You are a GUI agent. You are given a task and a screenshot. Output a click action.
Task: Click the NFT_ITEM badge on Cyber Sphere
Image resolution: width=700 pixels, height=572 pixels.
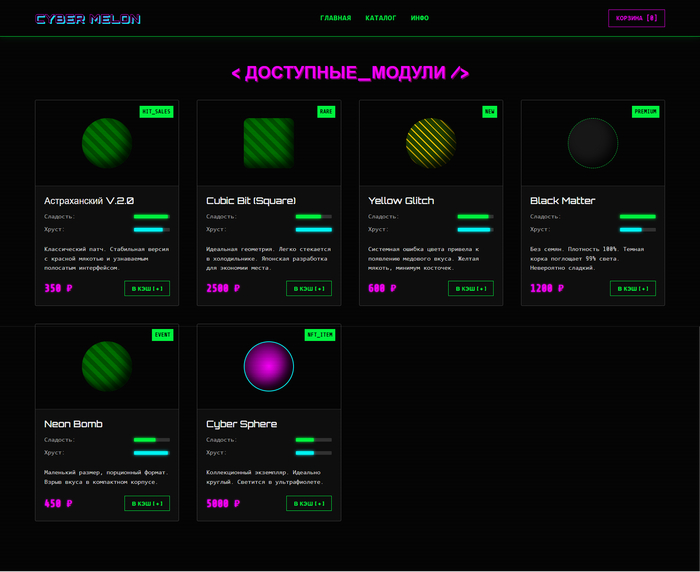319,335
